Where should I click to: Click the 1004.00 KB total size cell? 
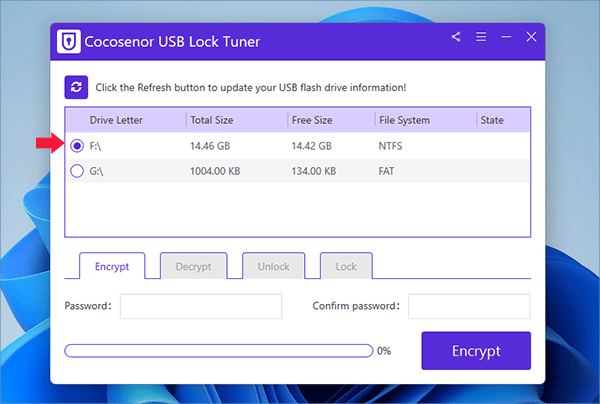coord(215,171)
